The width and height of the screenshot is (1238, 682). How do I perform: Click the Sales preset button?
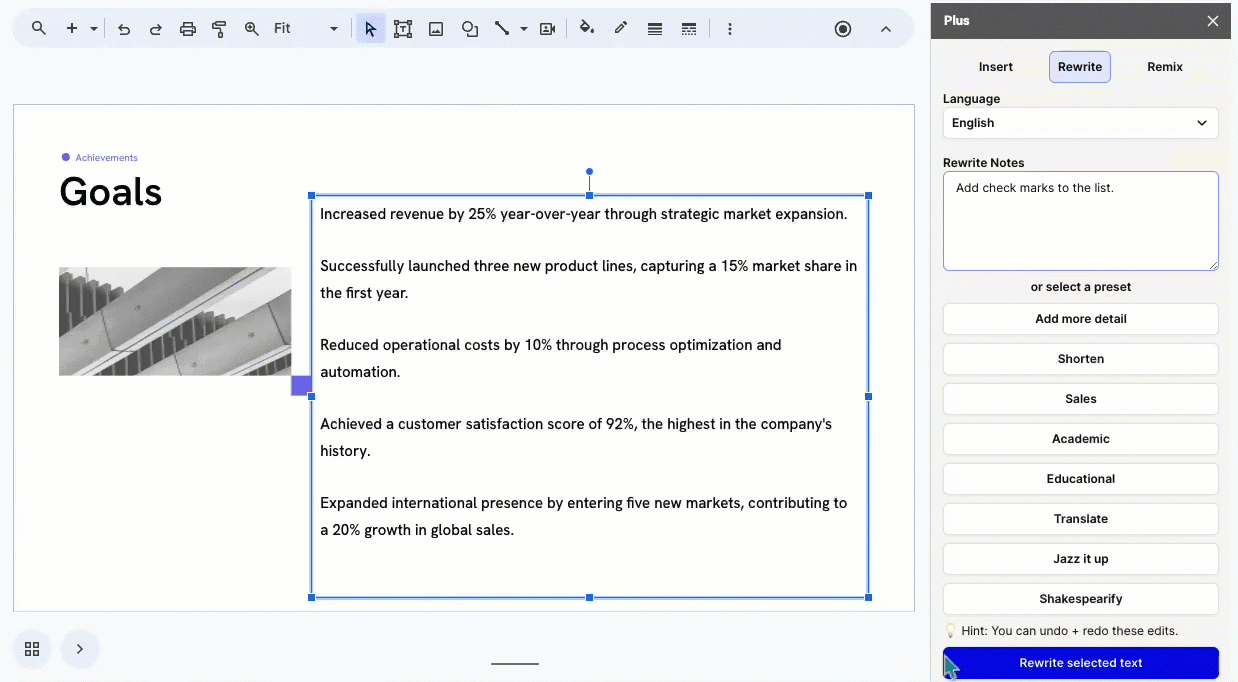pyautogui.click(x=1081, y=399)
